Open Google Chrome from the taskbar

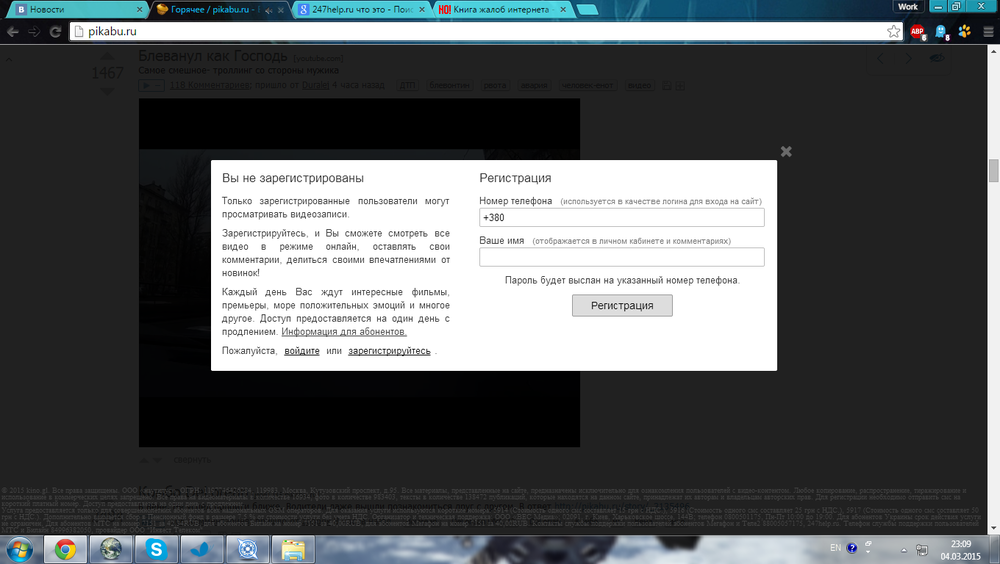[65, 548]
